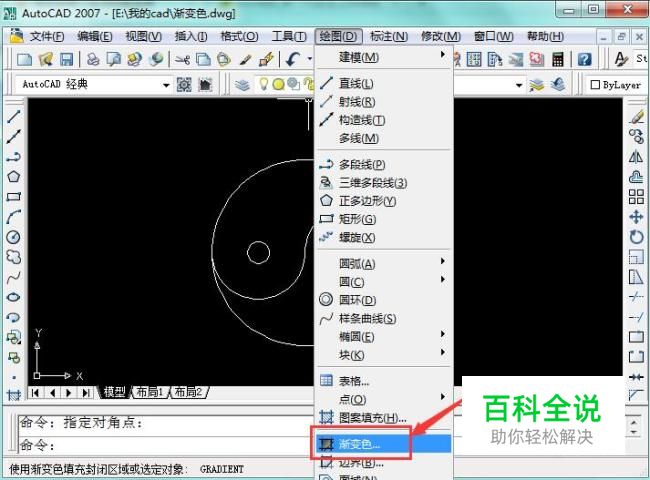Select the Line tool in left toolbar
Screen dimensions: 650x480
click(14, 116)
